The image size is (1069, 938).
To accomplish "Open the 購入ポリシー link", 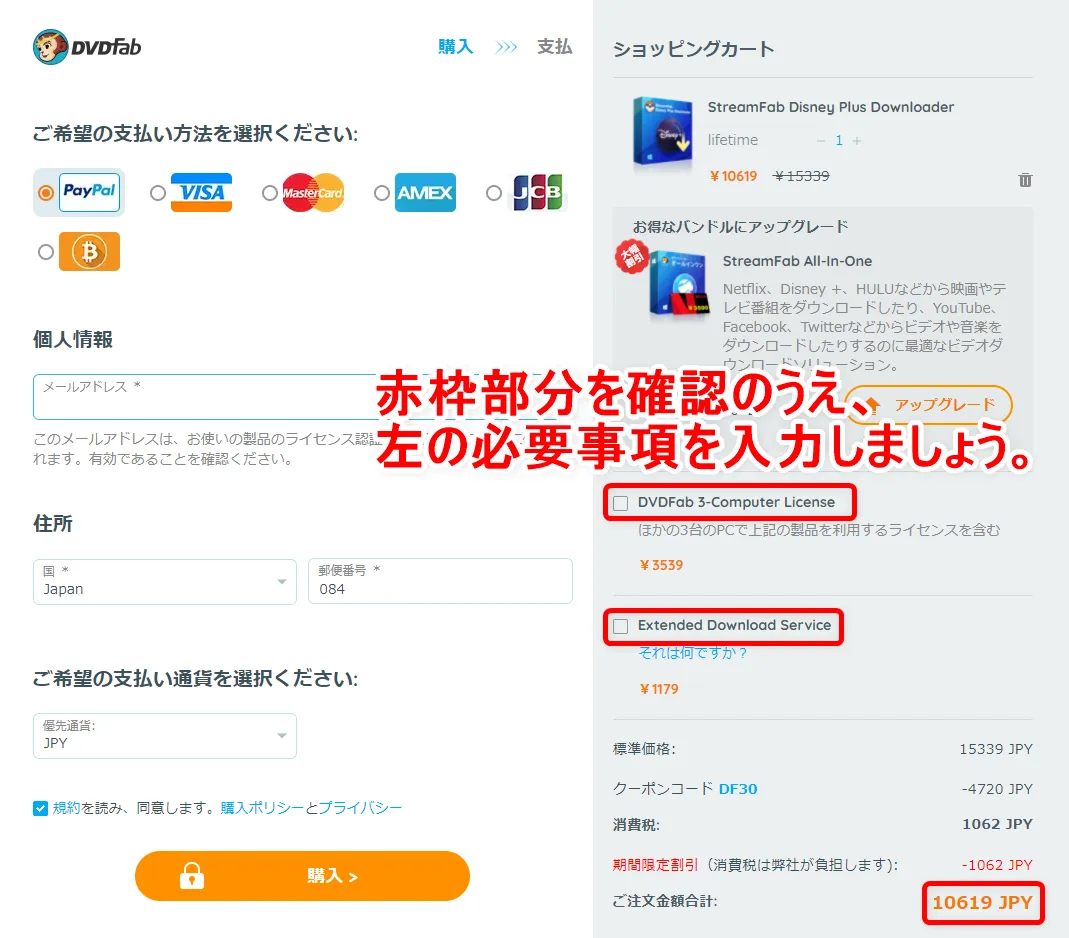I will (x=262, y=808).
